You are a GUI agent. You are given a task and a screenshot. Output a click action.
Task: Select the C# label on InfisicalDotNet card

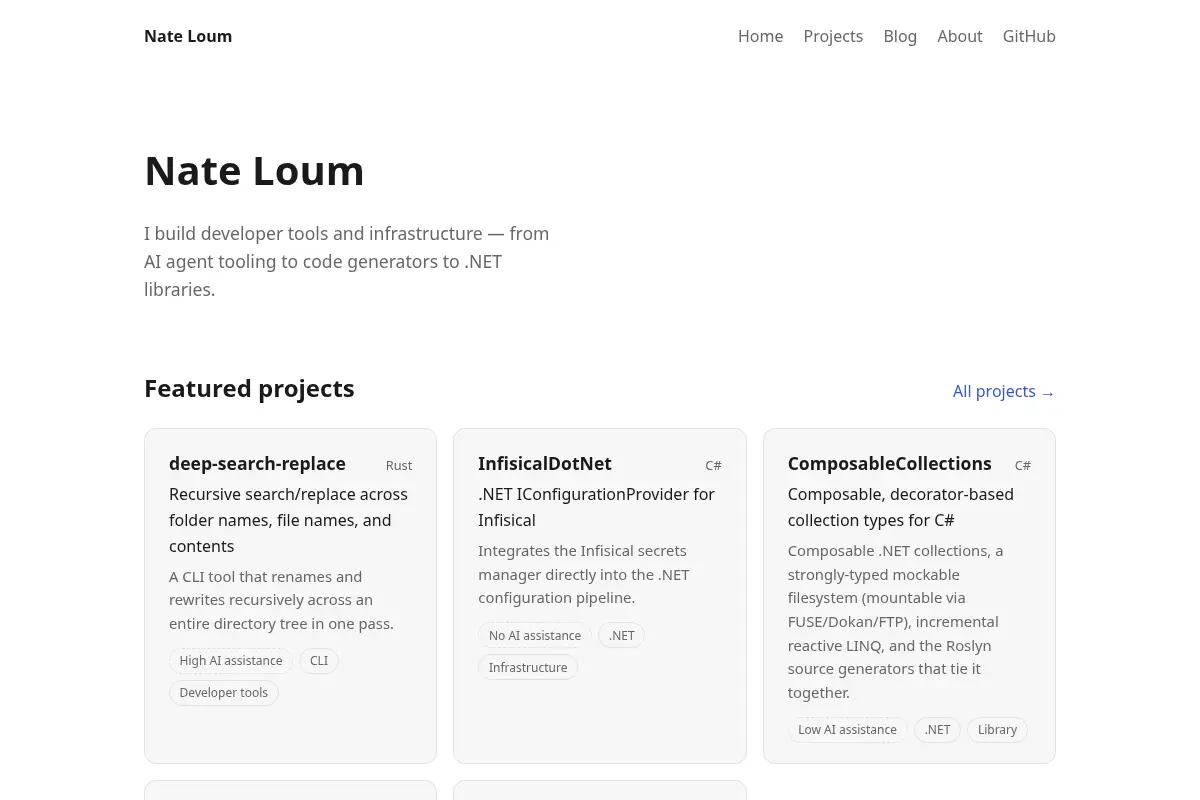point(714,466)
